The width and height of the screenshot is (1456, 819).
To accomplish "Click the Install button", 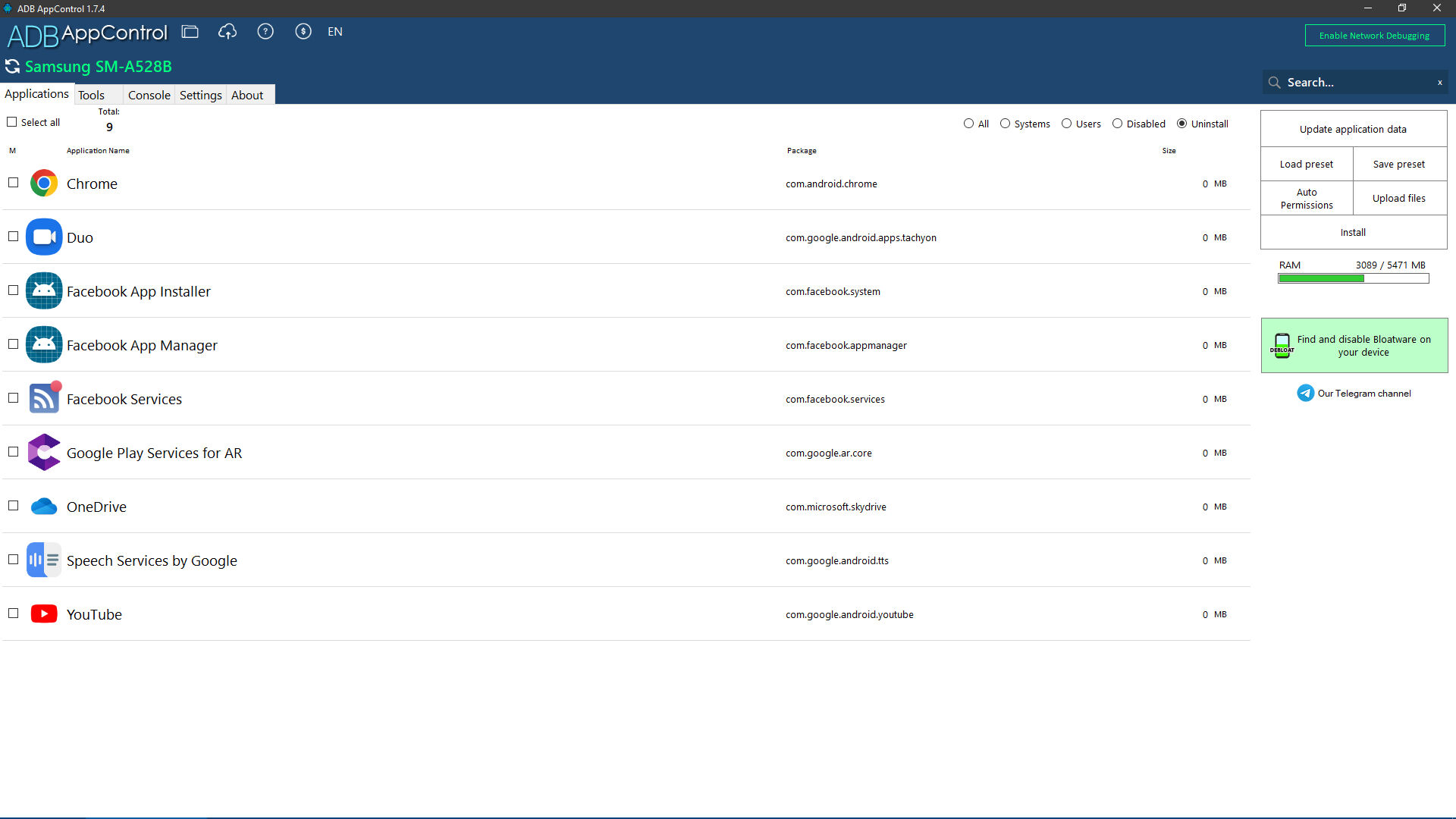I will pos(1353,232).
